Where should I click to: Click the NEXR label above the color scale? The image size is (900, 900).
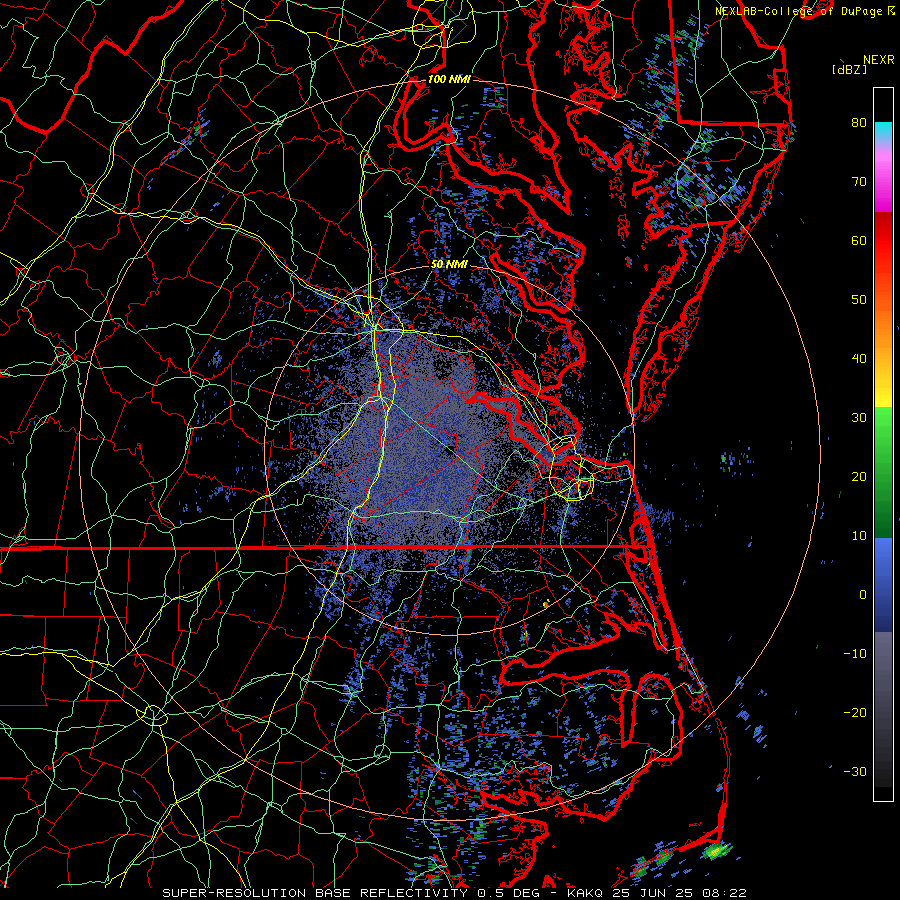point(878,60)
